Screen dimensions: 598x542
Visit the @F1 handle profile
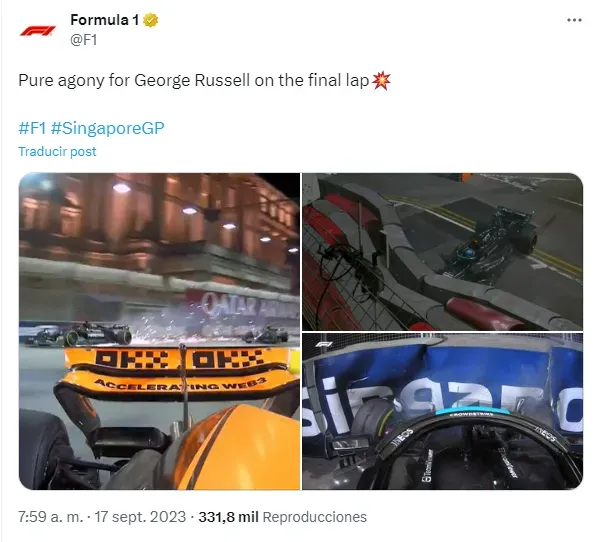pyautogui.click(x=84, y=40)
